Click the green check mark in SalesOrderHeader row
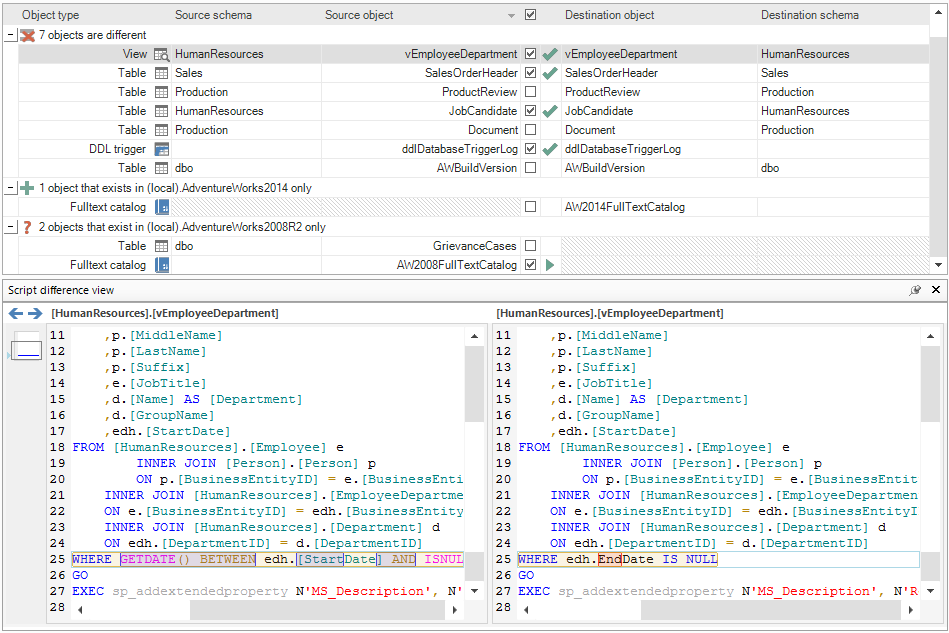Screen dimensions: 949x633 coord(550,73)
